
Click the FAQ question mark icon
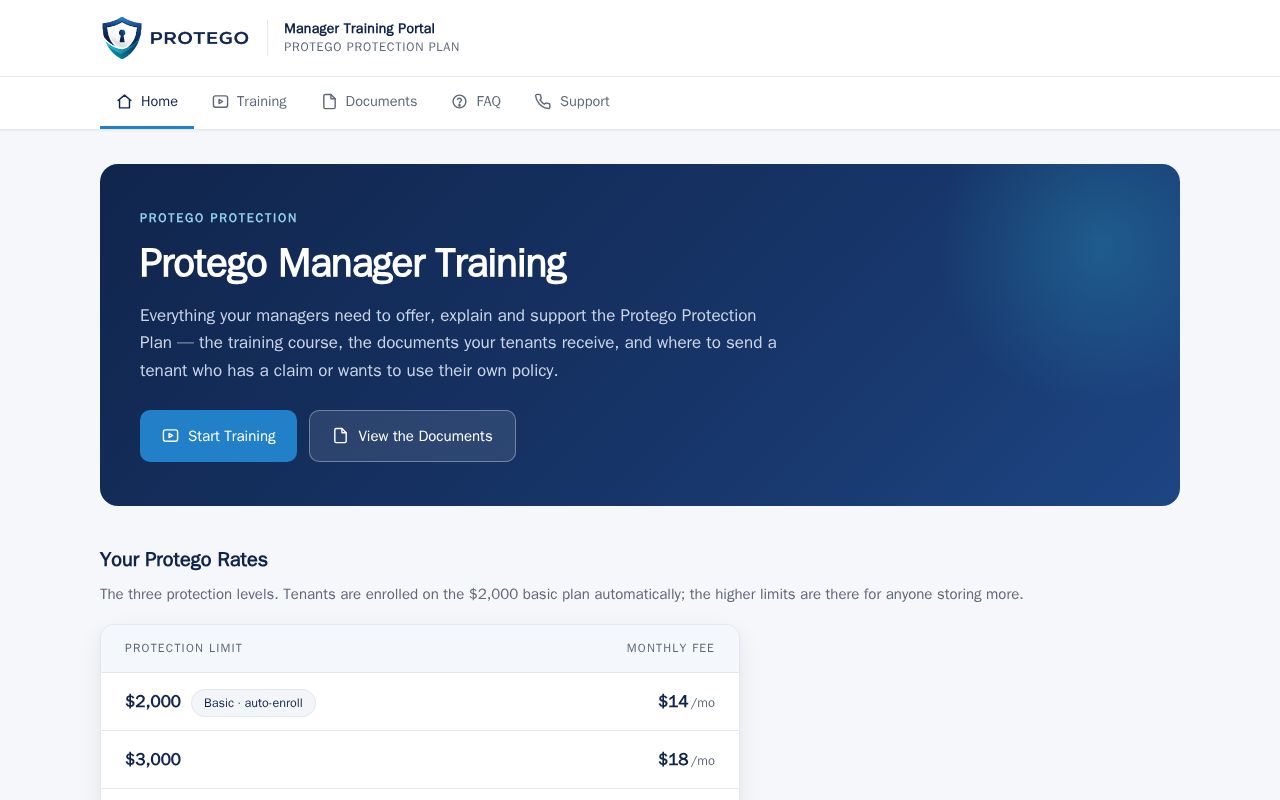[x=460, y=102]
